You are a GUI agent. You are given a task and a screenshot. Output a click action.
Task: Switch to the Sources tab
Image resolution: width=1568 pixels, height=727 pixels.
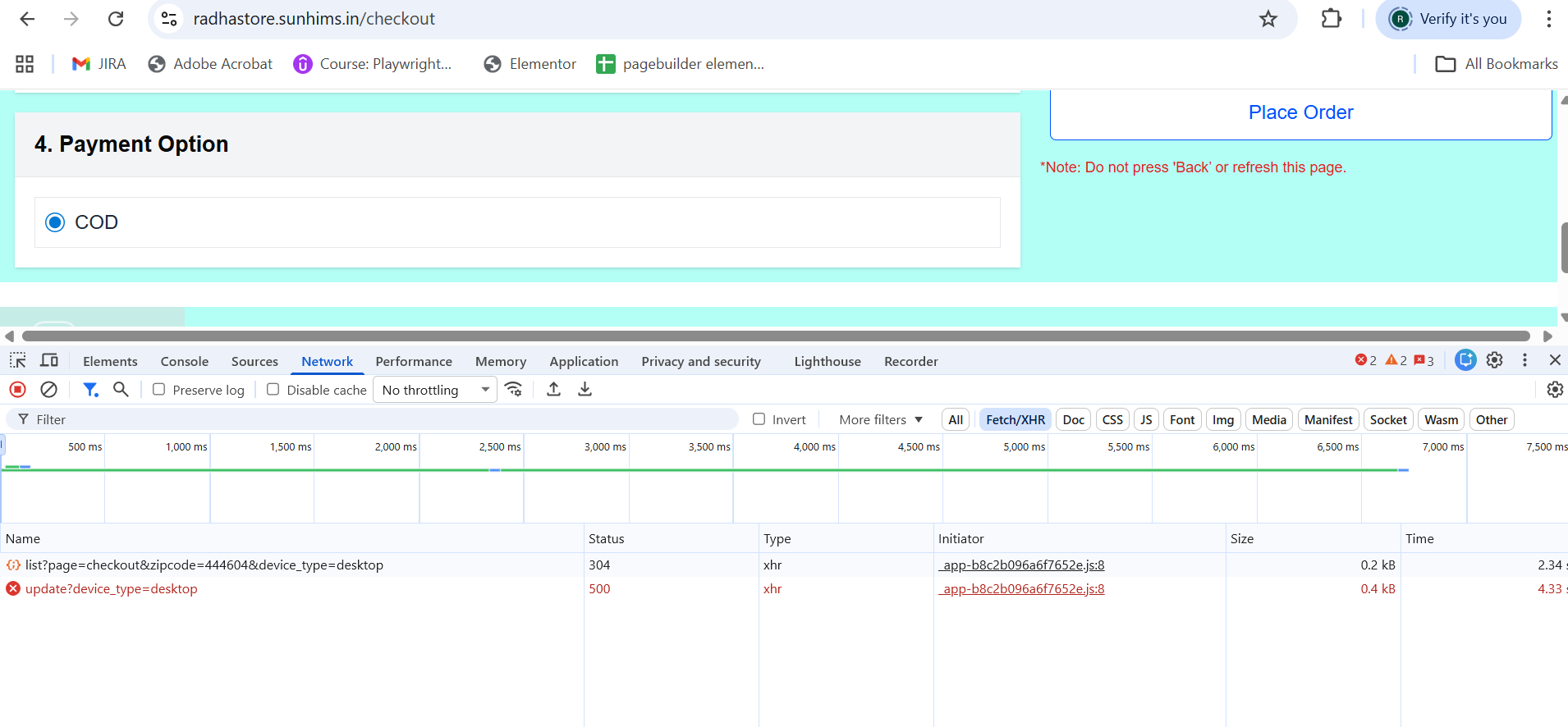coord(254,362)
